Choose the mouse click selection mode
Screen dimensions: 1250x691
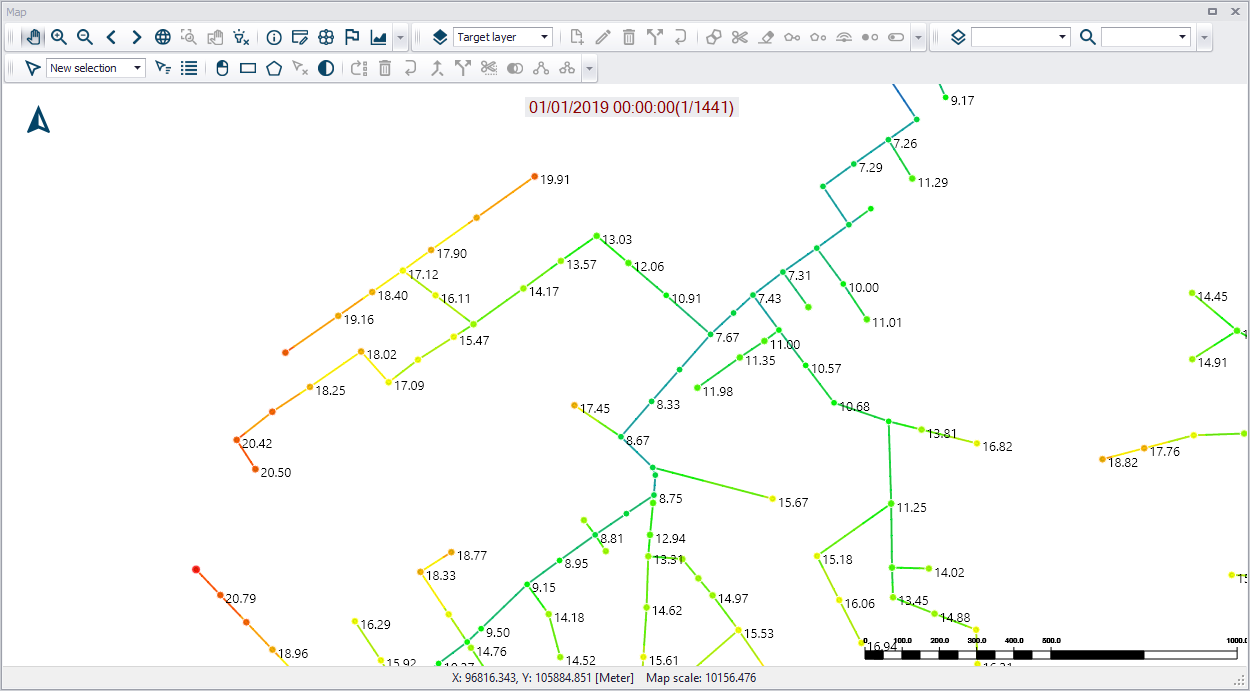pos(222,68)
